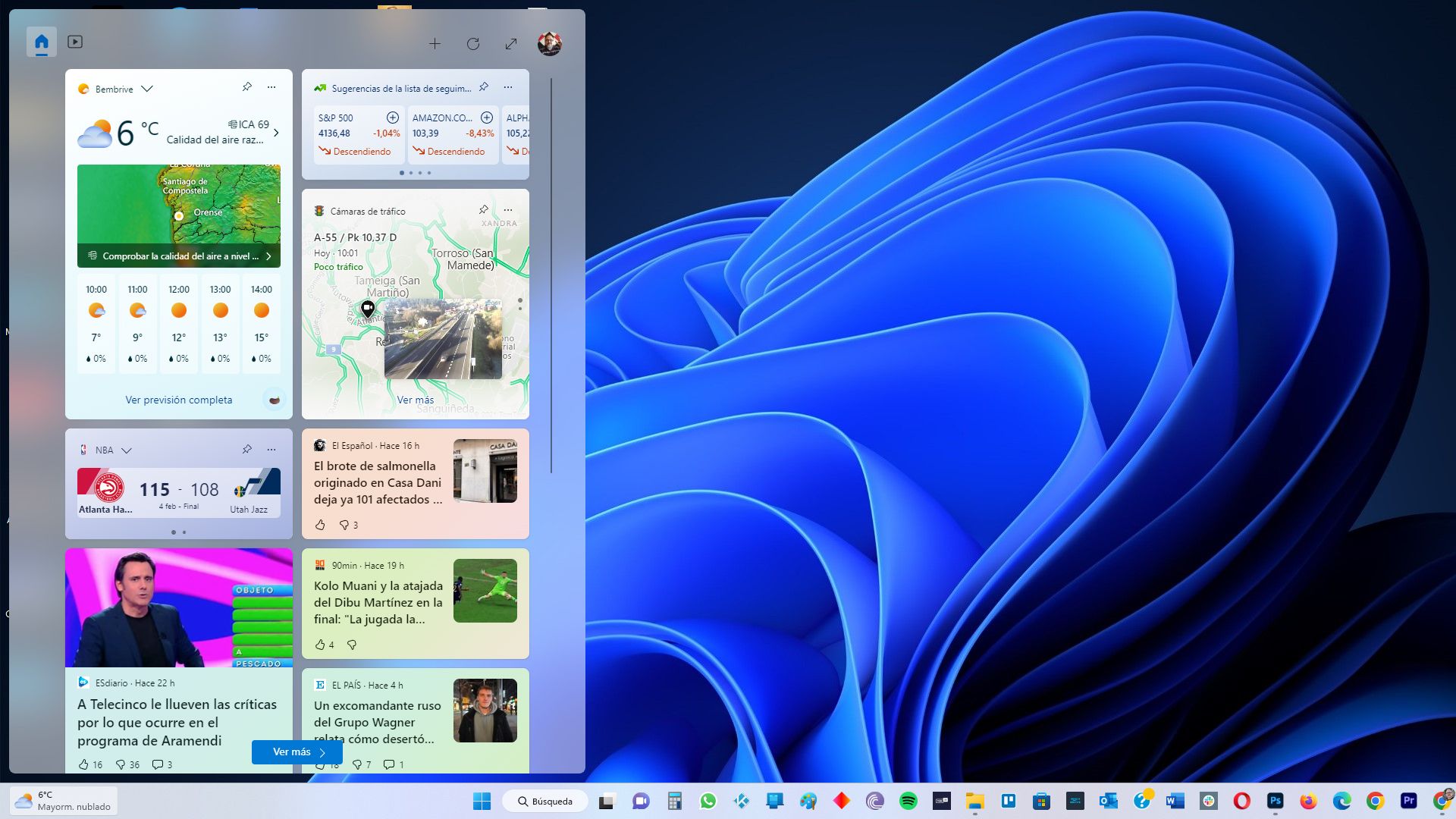The image size is (1456, 819).
Task: Open Ver previsión completa link
Action: [x=178, y=400]
